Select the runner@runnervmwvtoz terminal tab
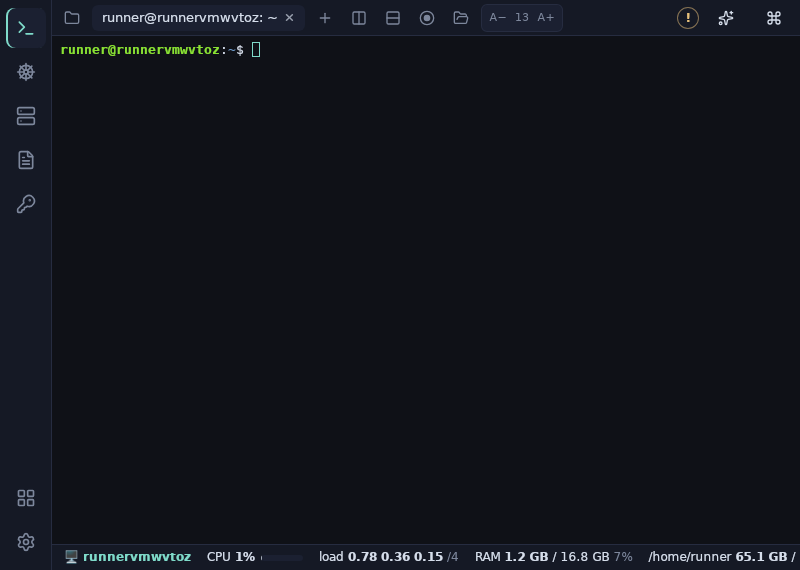Image resolution: width=800 pixels, height=570 pixels. 198,18
